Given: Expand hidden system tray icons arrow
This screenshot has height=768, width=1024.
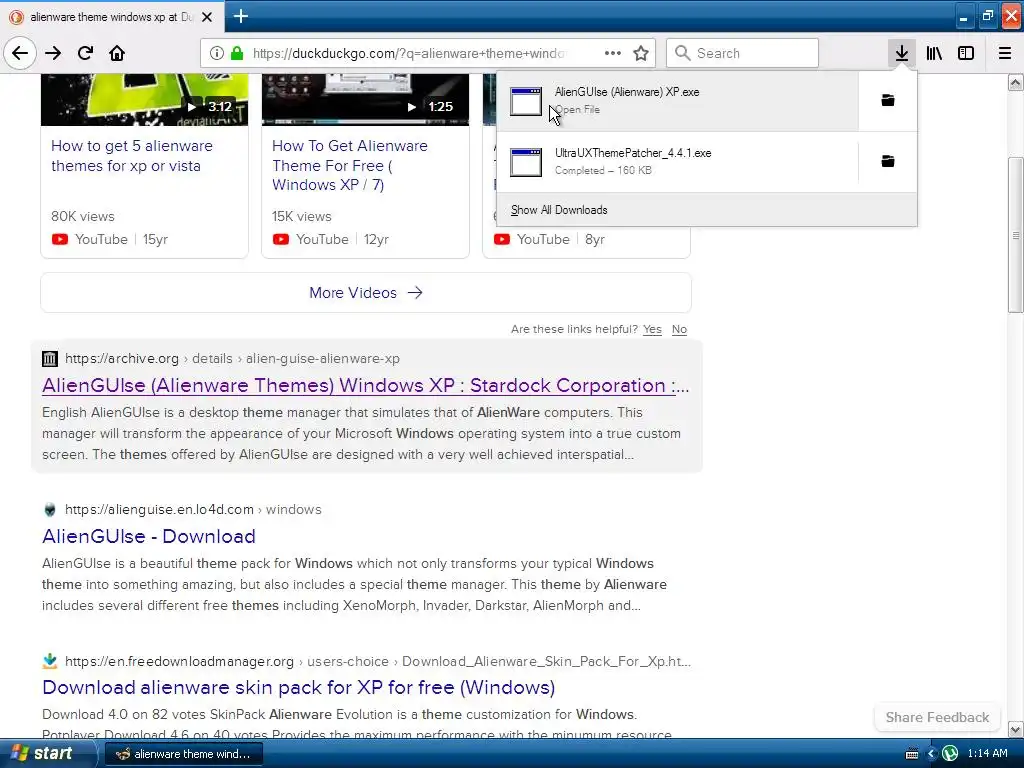Looking at the screenshot, I should pos(931,754).
